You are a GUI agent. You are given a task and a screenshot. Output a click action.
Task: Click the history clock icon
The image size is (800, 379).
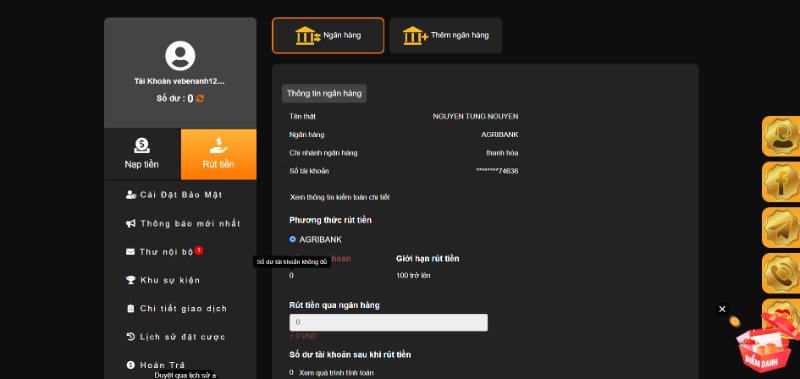tap(130, 337)
